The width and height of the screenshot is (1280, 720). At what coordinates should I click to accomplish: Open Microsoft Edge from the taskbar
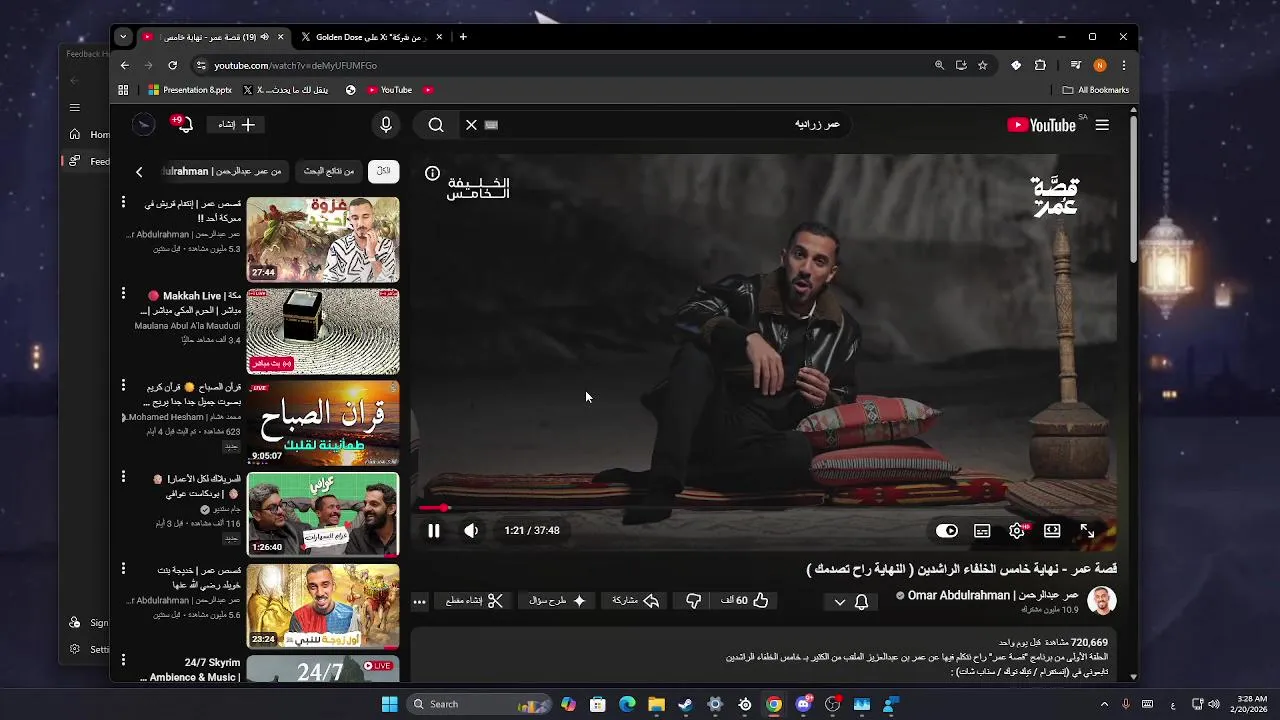pos(627,704)
